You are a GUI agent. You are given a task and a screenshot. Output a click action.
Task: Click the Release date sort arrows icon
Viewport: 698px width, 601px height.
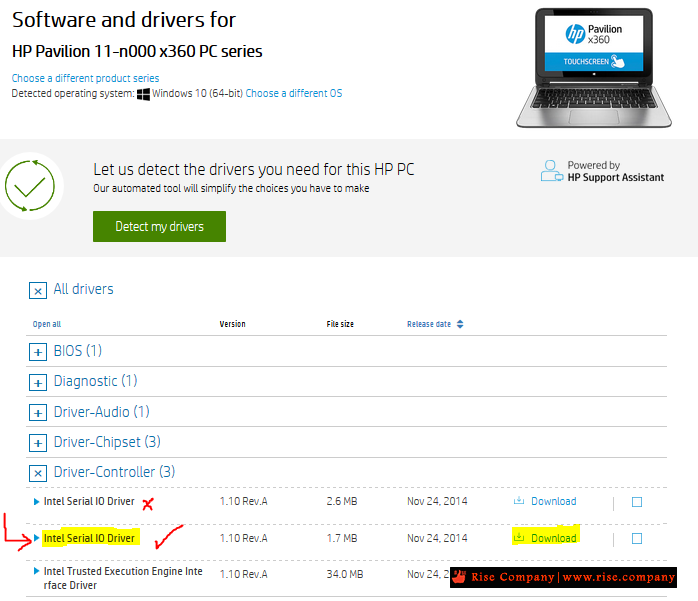click(460, 324)
